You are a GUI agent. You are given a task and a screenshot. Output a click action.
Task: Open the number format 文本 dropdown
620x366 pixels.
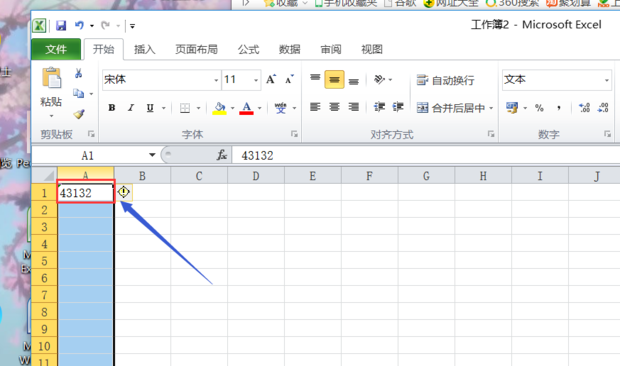coord(607,80)
